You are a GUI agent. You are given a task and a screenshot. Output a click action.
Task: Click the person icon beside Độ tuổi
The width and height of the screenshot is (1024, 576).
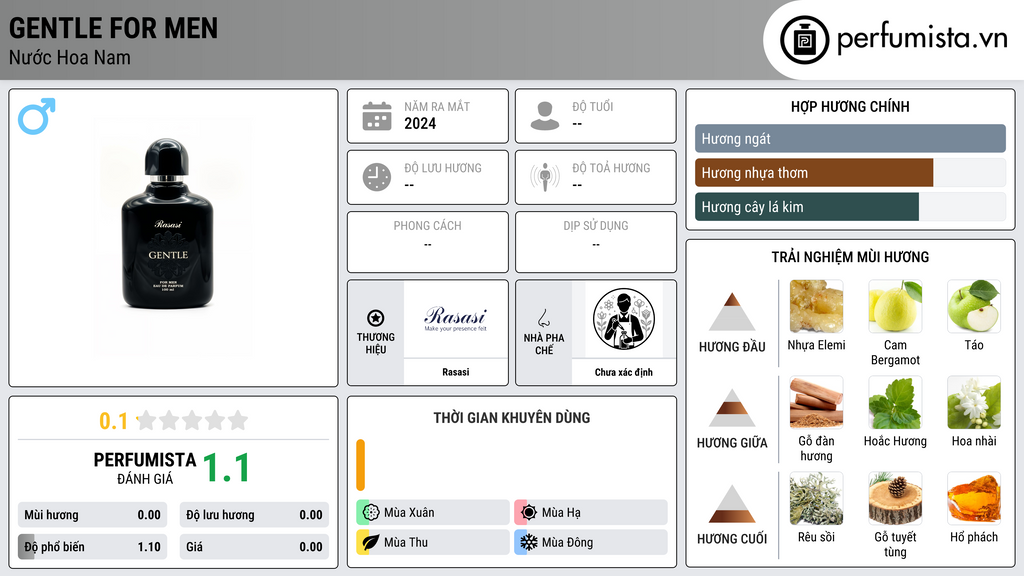pos(545,116)
